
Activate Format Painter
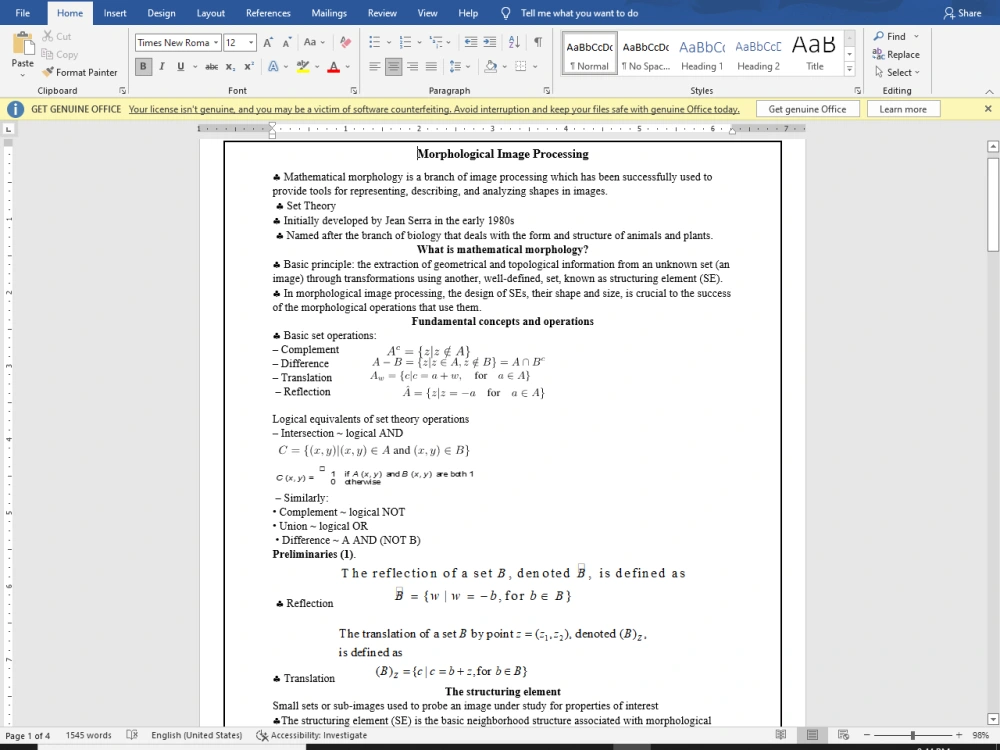pyautogui.click(x=80, y=72)
